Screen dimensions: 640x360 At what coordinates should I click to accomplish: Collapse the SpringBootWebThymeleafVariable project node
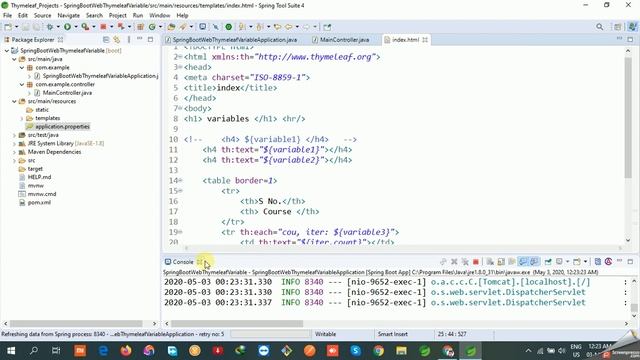pyautogui.click(x=7, y=51)
